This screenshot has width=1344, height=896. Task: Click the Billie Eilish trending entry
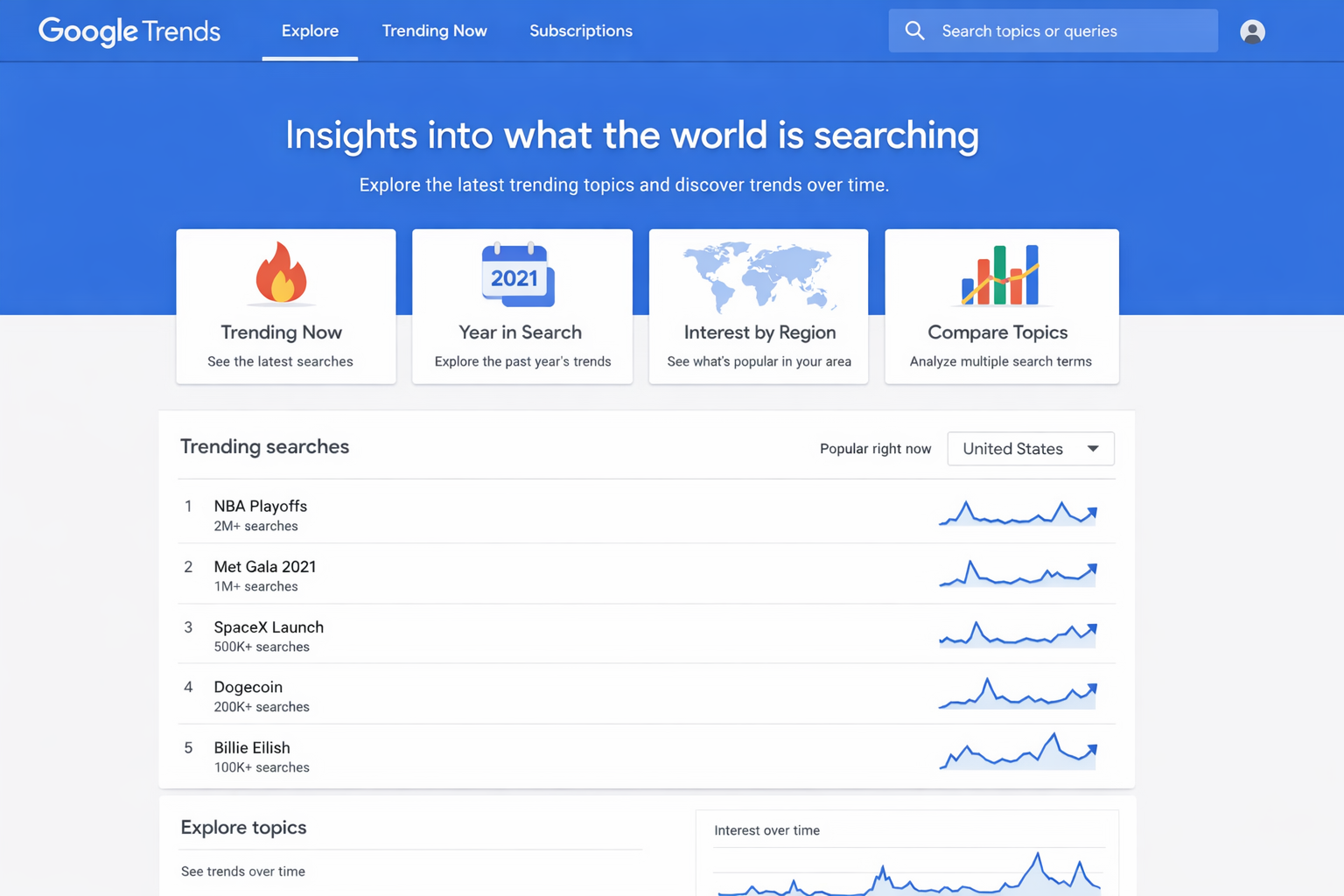coord(252,748)
